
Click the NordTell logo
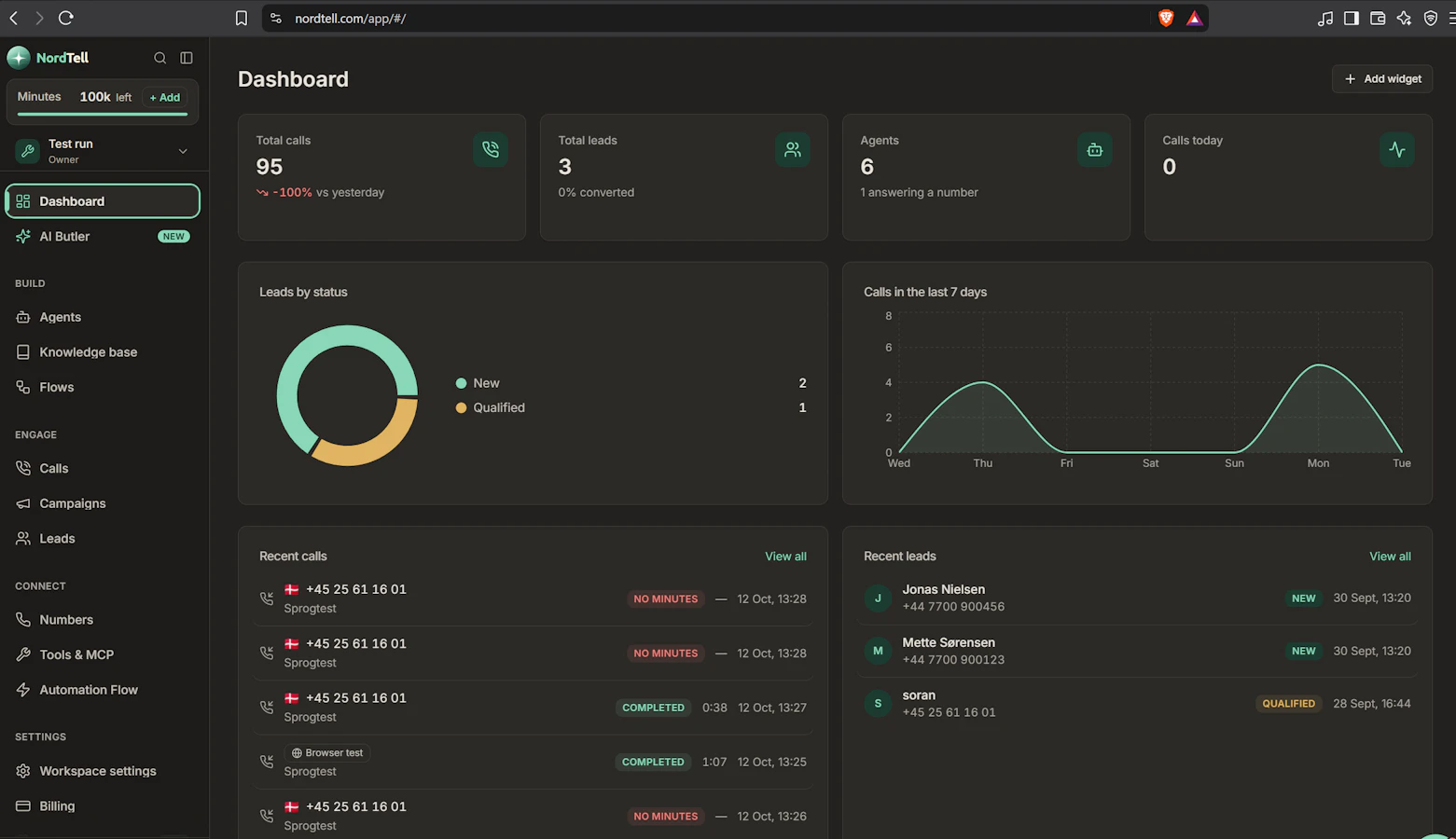click(x=48, y=58)
